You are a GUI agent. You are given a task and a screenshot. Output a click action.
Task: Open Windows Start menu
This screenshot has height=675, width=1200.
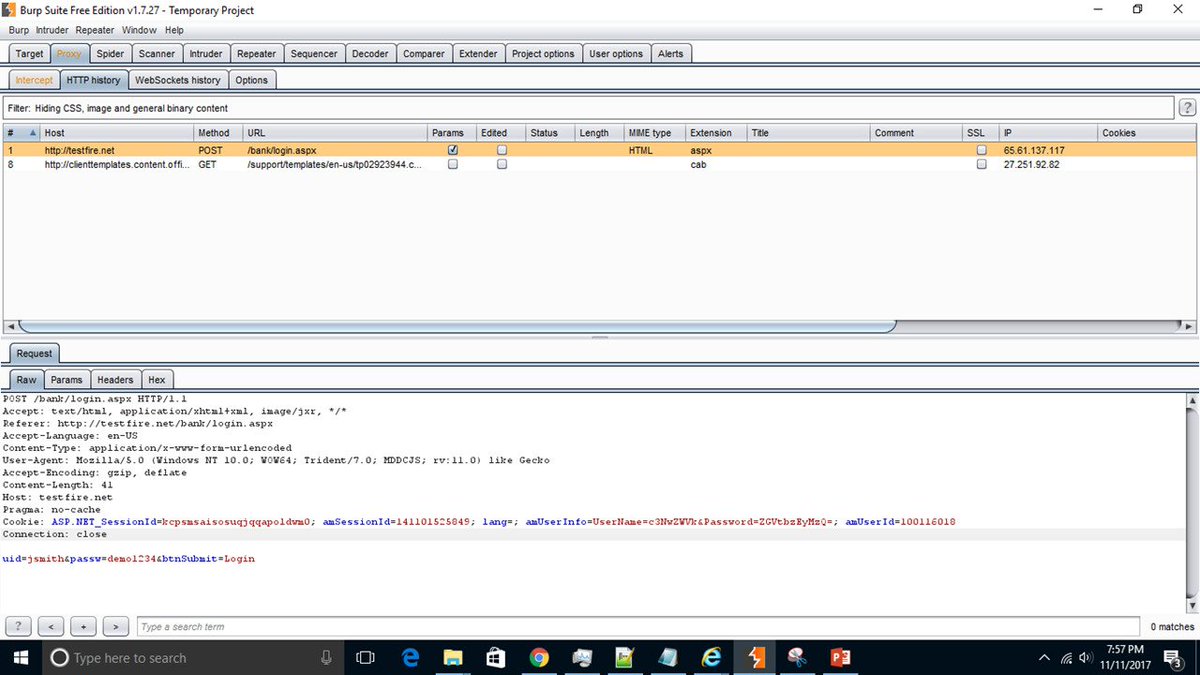[19, 657]
